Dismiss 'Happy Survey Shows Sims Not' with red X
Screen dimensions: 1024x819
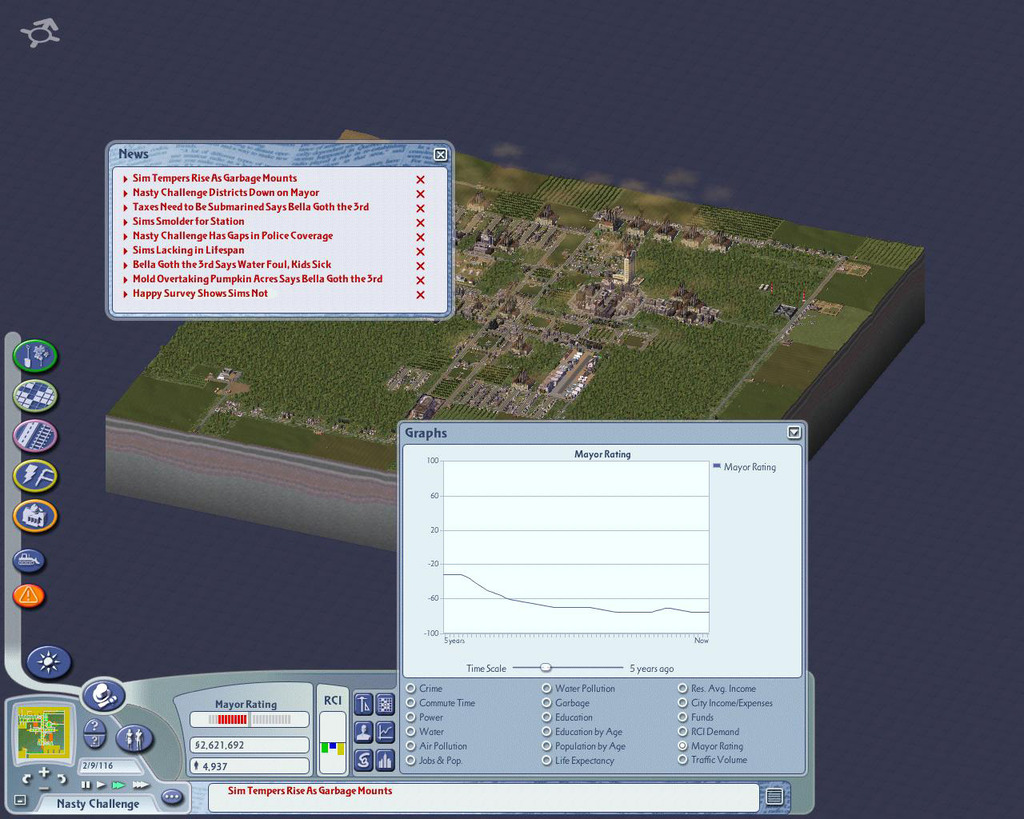coord(421,295)
